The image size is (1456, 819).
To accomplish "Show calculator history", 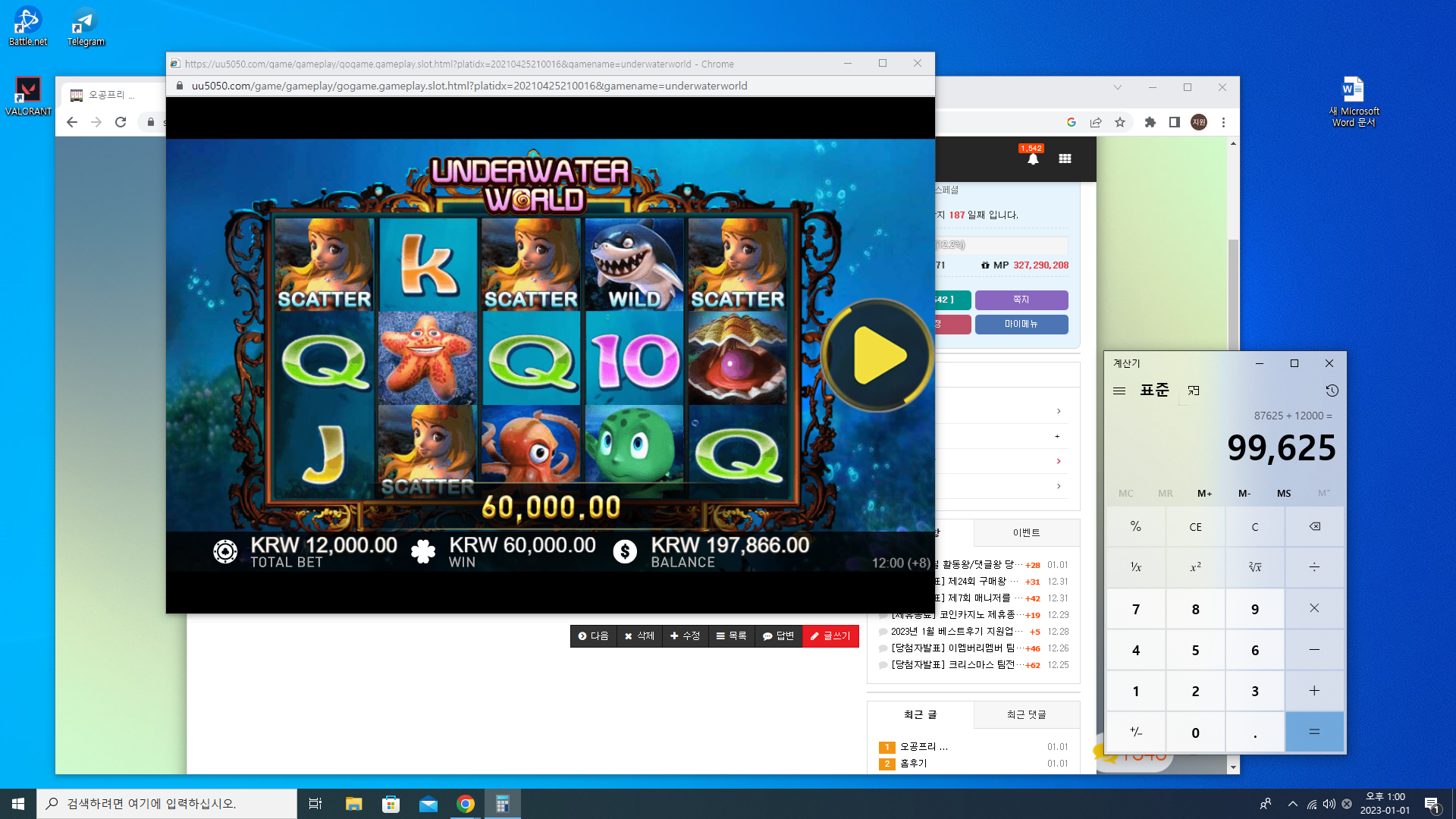I will click(x=1332, y=391).
